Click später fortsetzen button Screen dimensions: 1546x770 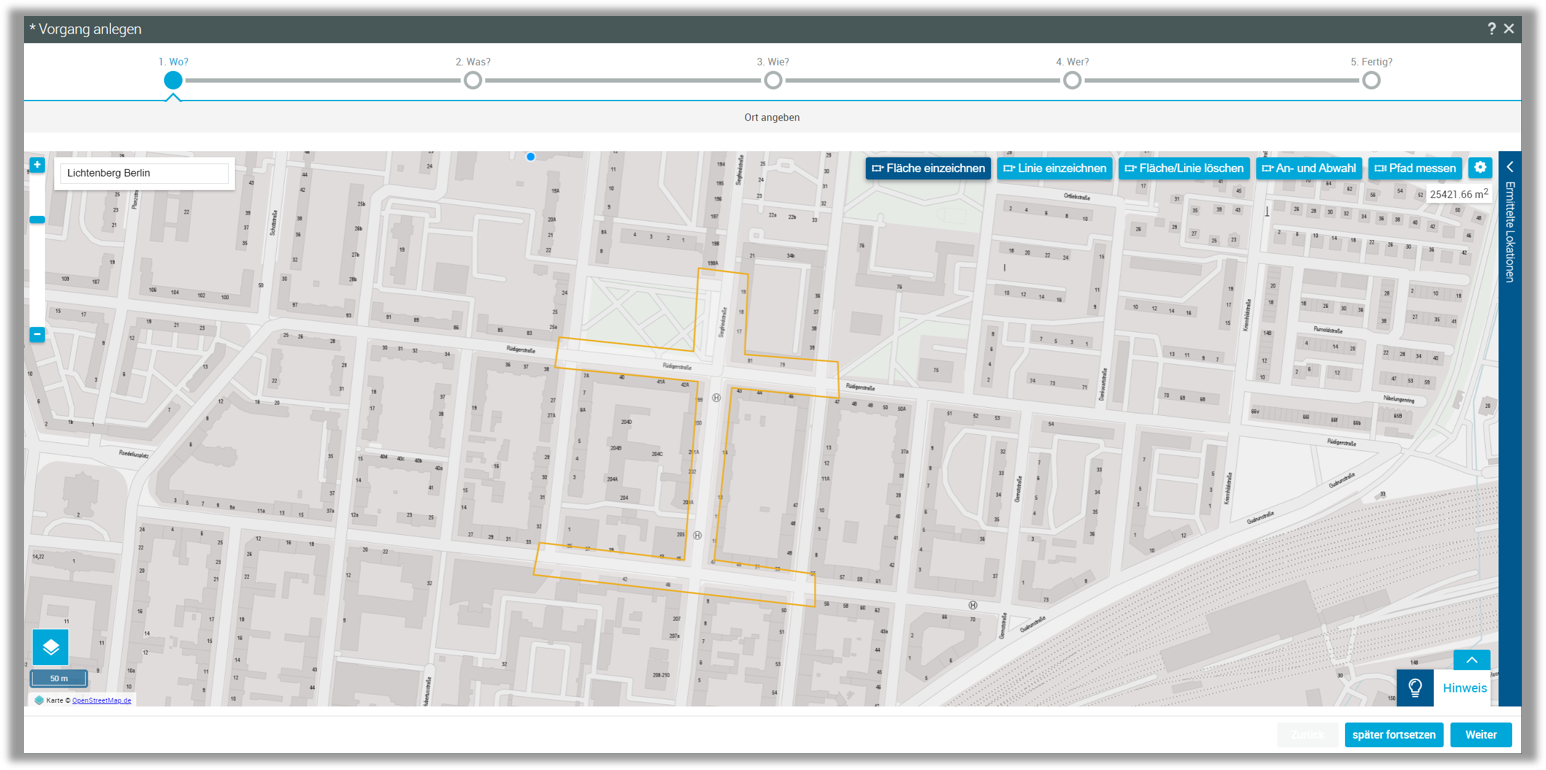pos(1393,735)
